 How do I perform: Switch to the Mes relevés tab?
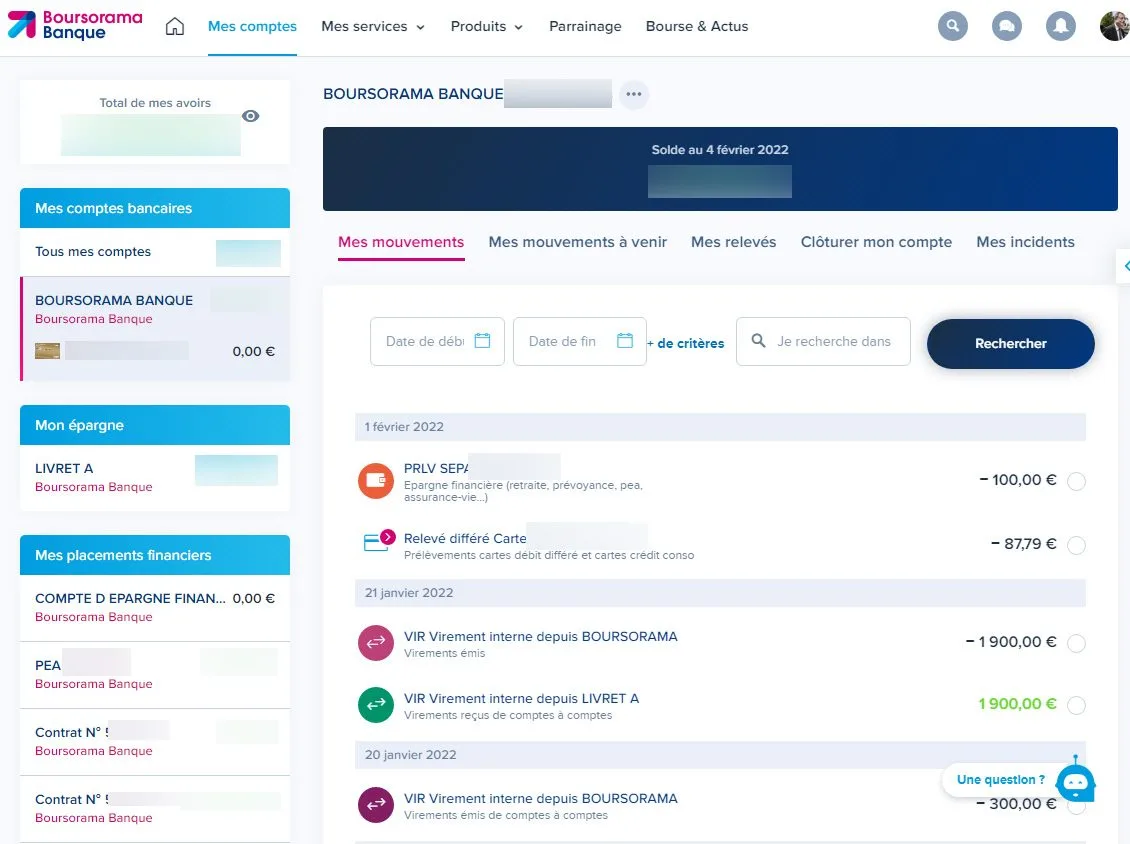tap(734, 242)
